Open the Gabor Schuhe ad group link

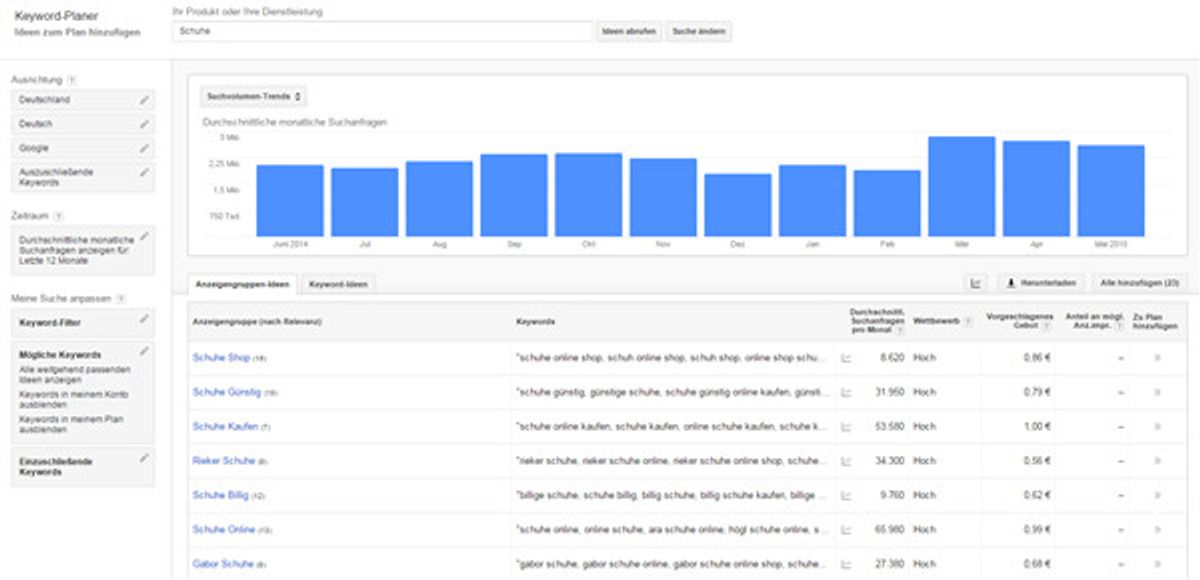click(223, 564)
